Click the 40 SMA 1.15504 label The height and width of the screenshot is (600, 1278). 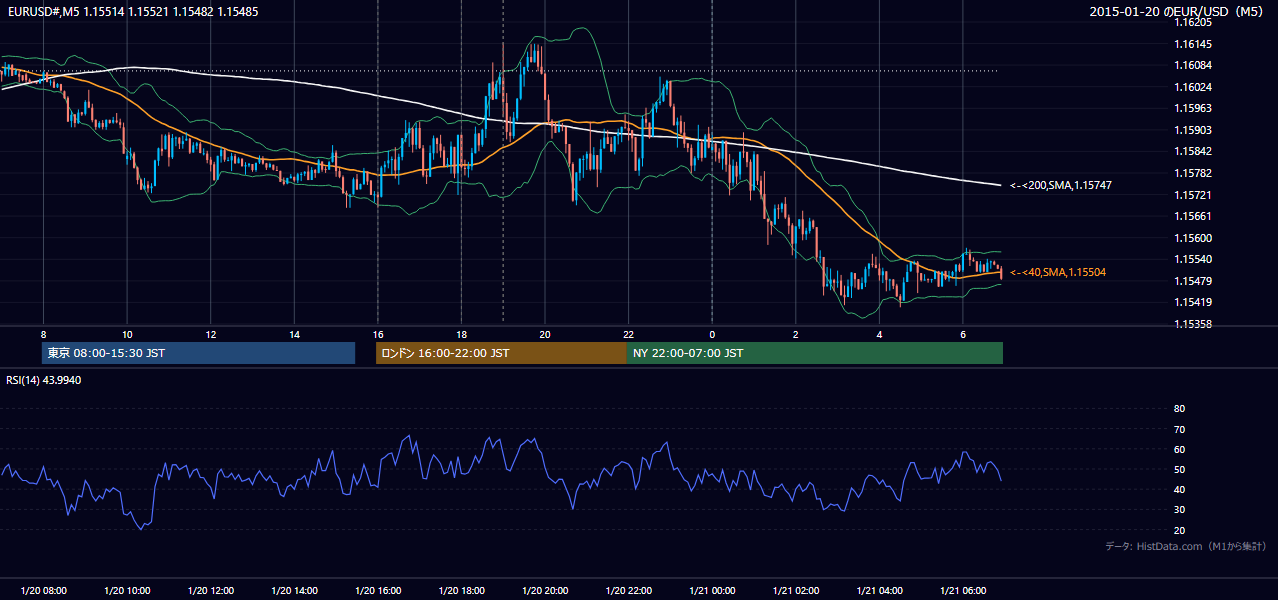tap(1057, 272)
